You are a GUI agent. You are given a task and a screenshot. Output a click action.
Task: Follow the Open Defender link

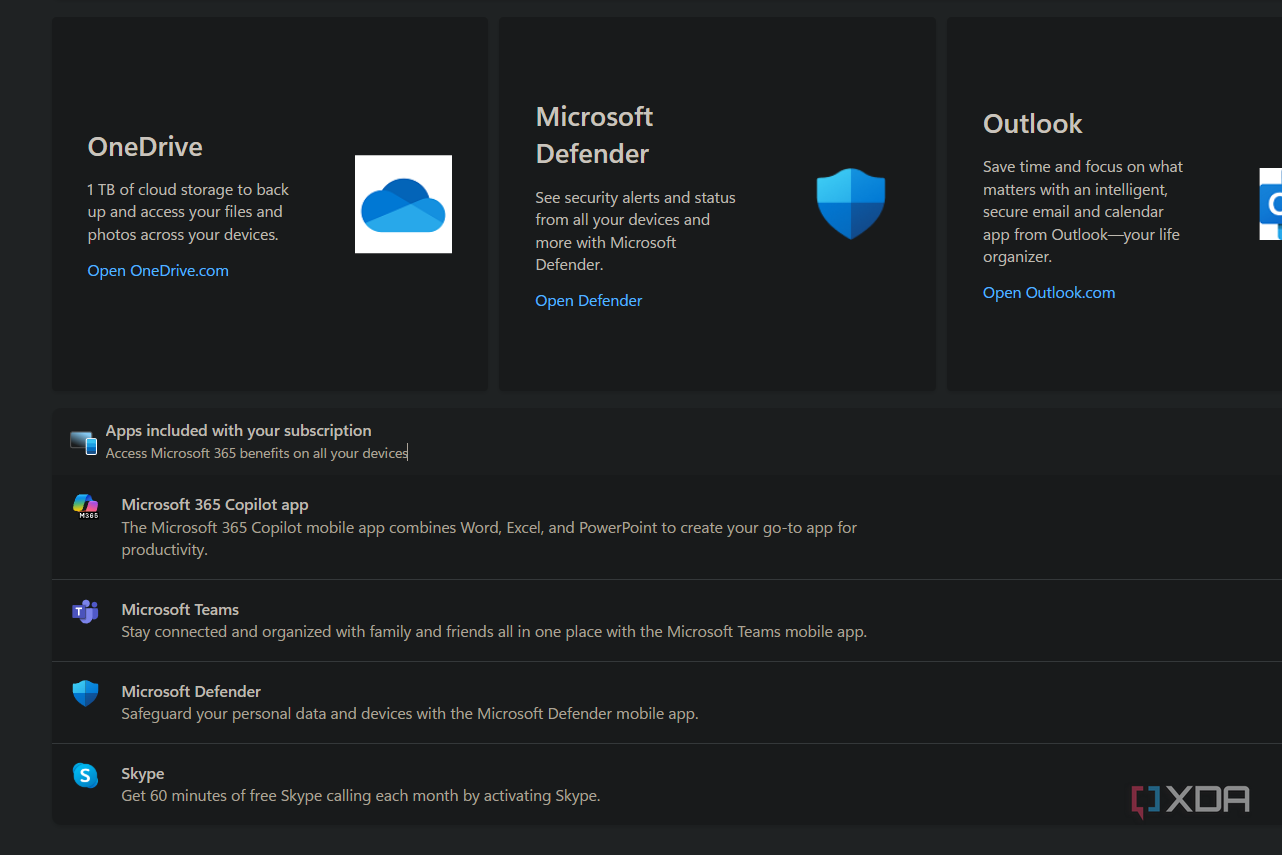coord(589,300)
